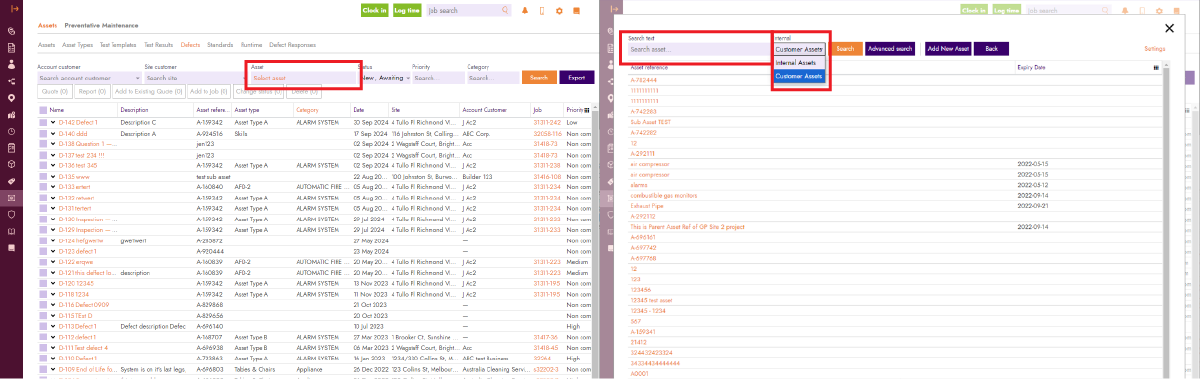
Task: Tick checkbox for D-142 Defect 1 row
Action: coord(43,121)
